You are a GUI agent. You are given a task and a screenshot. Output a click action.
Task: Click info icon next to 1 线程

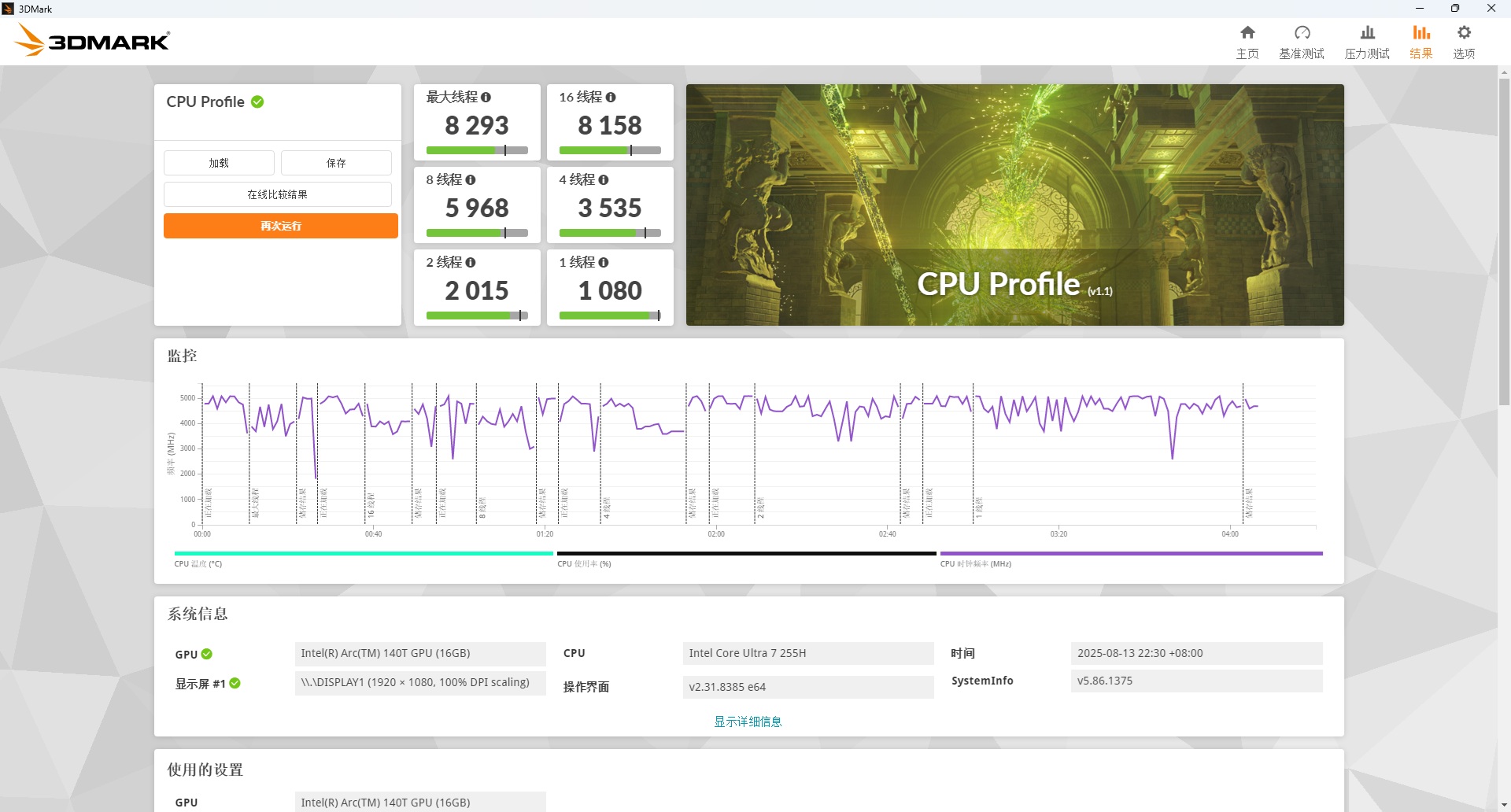tap(604, 262)
